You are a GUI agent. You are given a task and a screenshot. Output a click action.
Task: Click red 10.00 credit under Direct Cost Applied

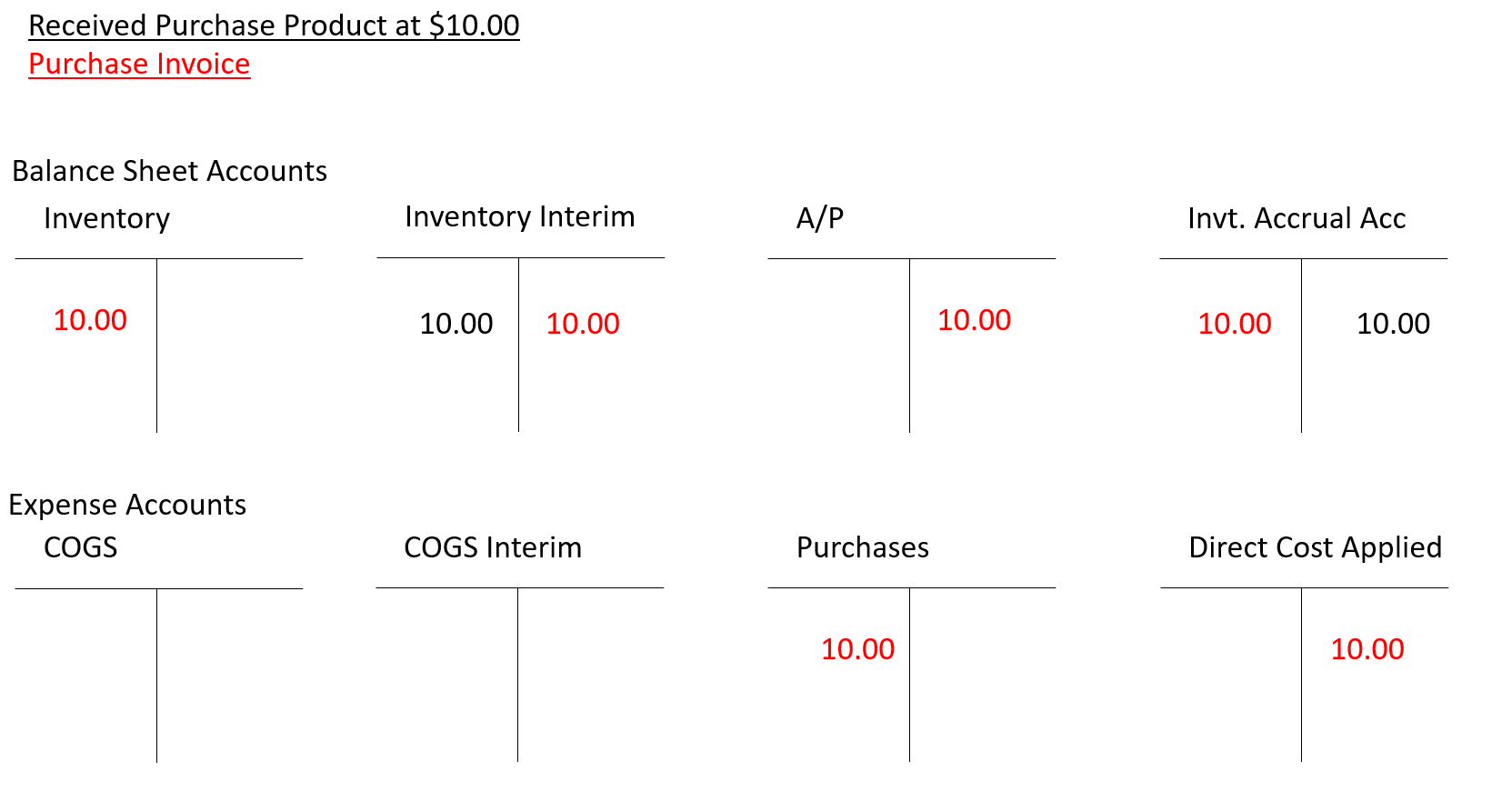[x=1367, y=649]
